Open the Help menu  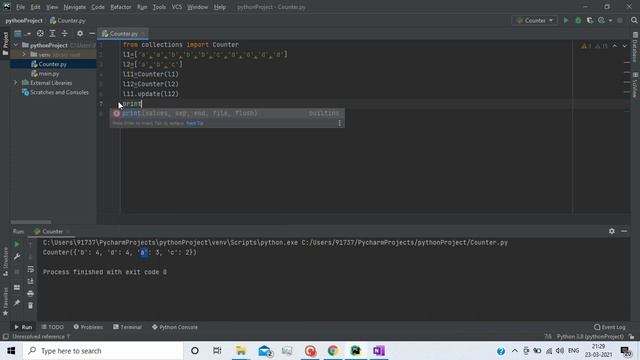[220, 7]
